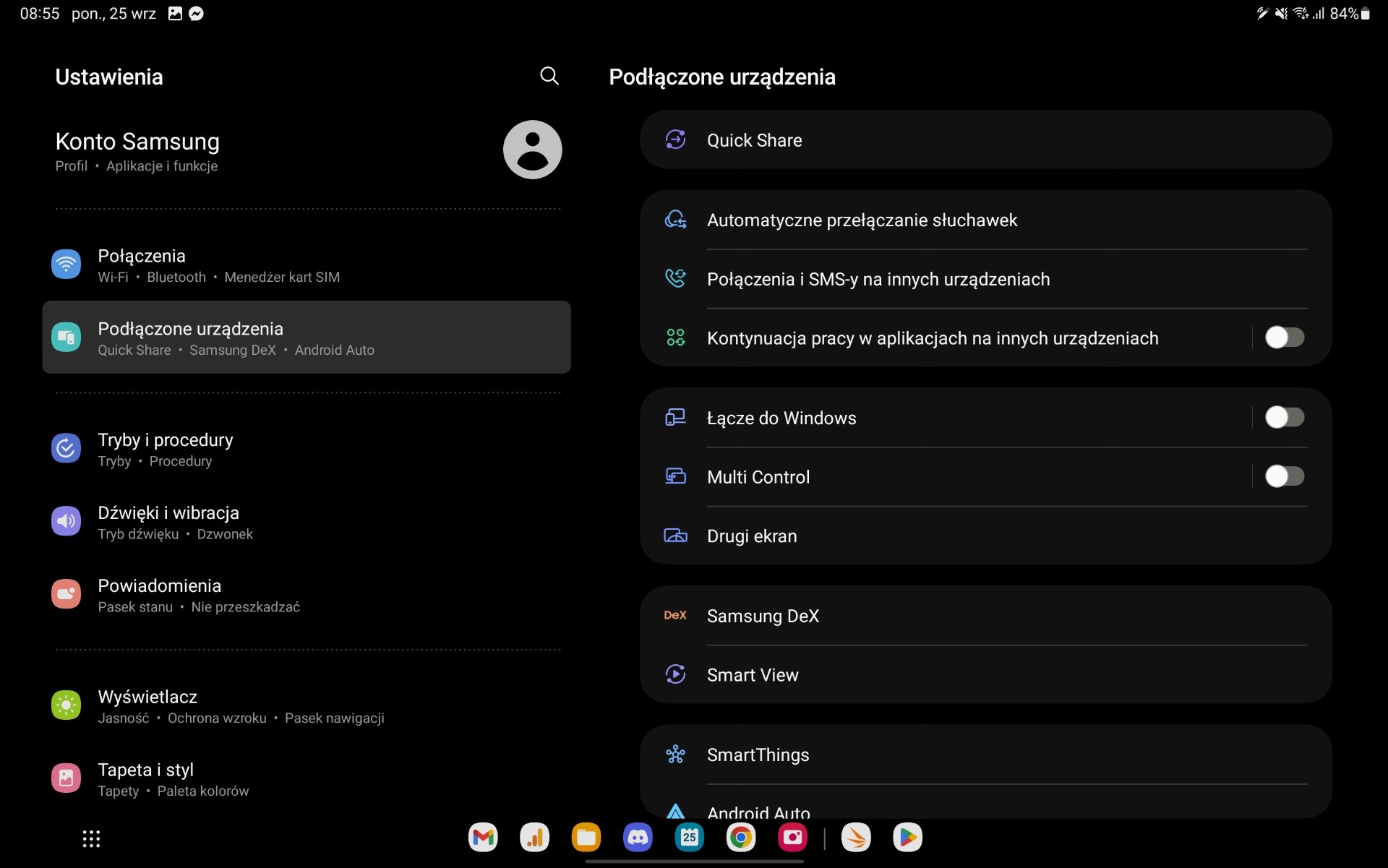Open the orange bird app in taskbar
The image size is (1388, 868).
pyautogui.click(x=856, y=838)
